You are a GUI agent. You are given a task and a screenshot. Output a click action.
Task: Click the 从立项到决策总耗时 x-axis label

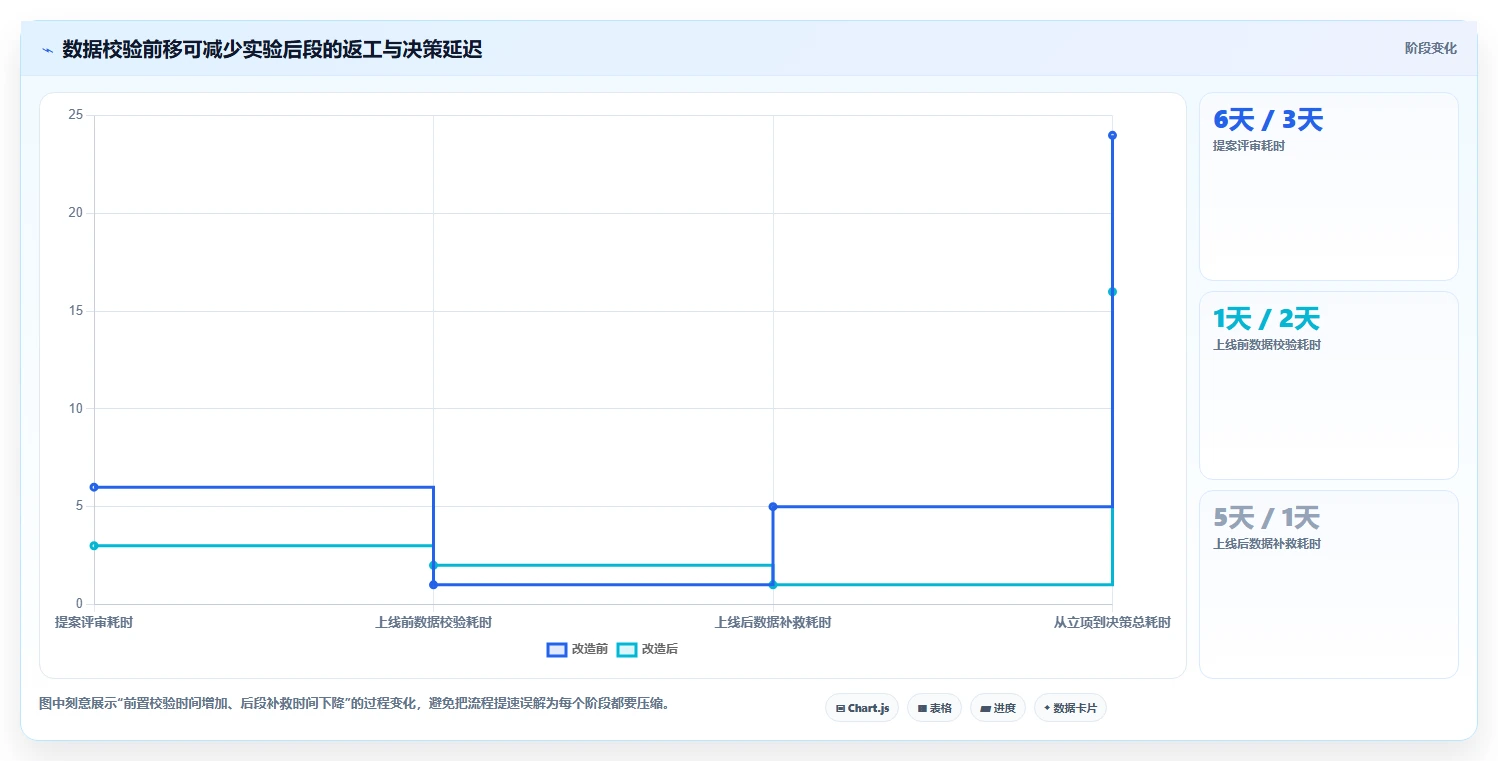1112,622
